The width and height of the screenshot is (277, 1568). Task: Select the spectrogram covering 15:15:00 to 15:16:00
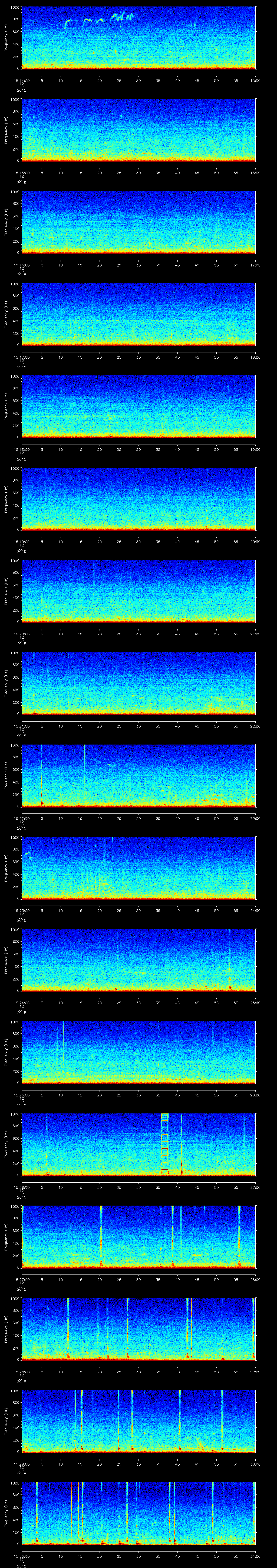point(139,130)
